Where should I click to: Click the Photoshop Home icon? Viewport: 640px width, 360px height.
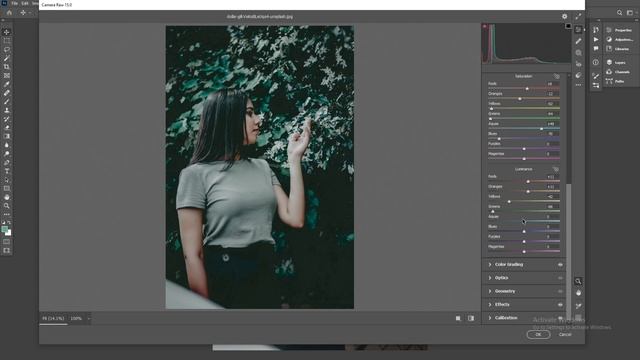[9, 13]
